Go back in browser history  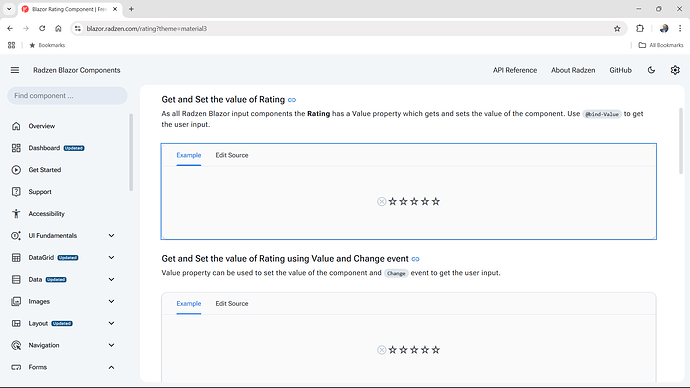coord(10,29)
